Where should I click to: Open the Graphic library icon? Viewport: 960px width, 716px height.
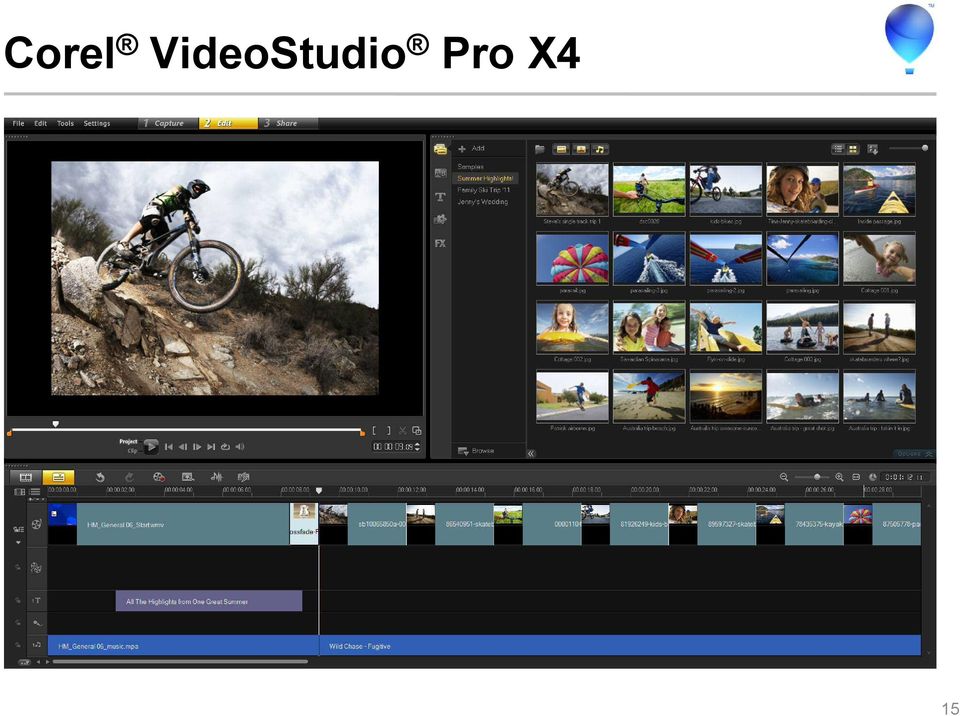click(440, 219)
